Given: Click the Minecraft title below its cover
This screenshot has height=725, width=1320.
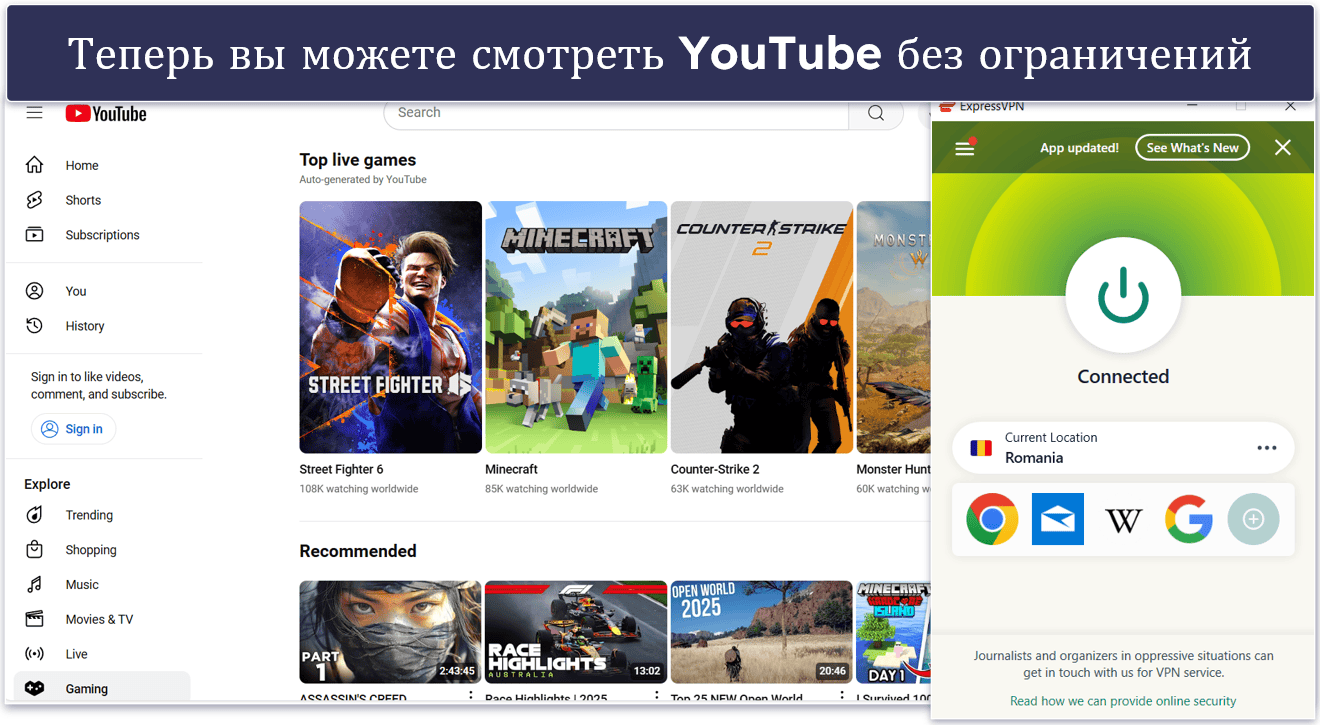Looking at the screenshot, I should pos(511,469).
